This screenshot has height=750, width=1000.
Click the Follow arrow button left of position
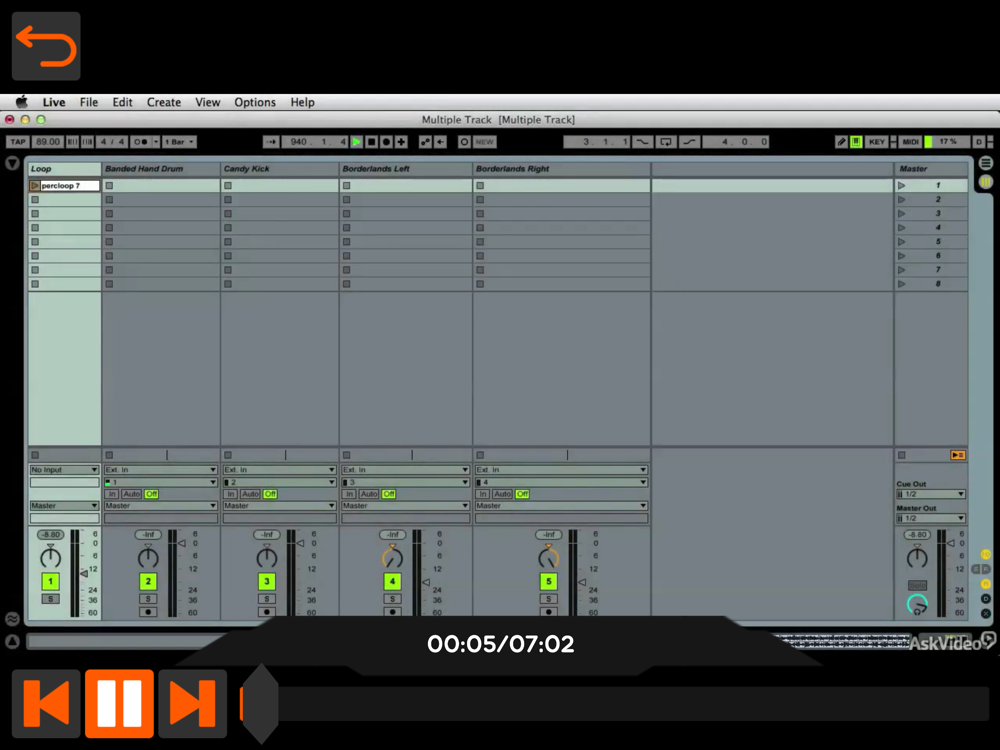pyautogui.click(x=271, y=142)
